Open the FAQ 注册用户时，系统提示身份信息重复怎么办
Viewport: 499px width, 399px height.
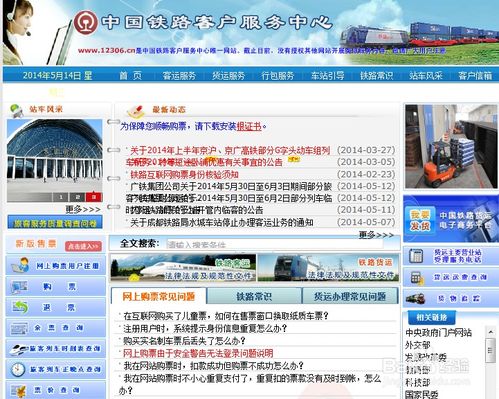pos(205,329)
